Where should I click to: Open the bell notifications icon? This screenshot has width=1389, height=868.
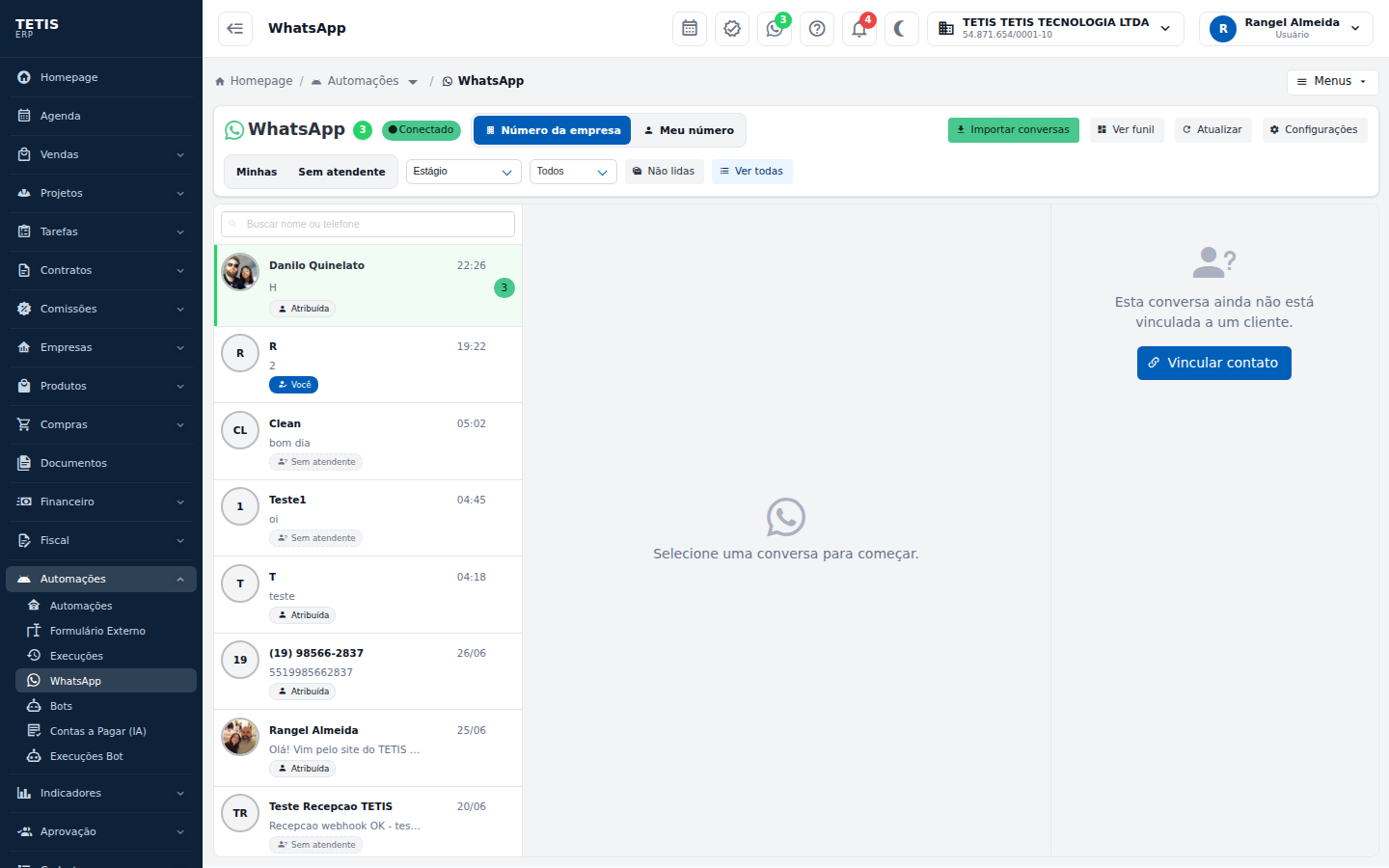click(859, 29)
